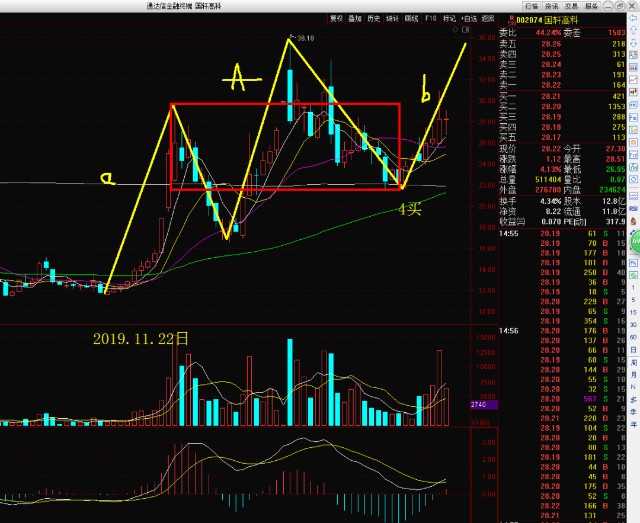The height and width of the screenshot is (523, 640).
Task: Select the 月 monthly period
Action: tap(633, 375)
